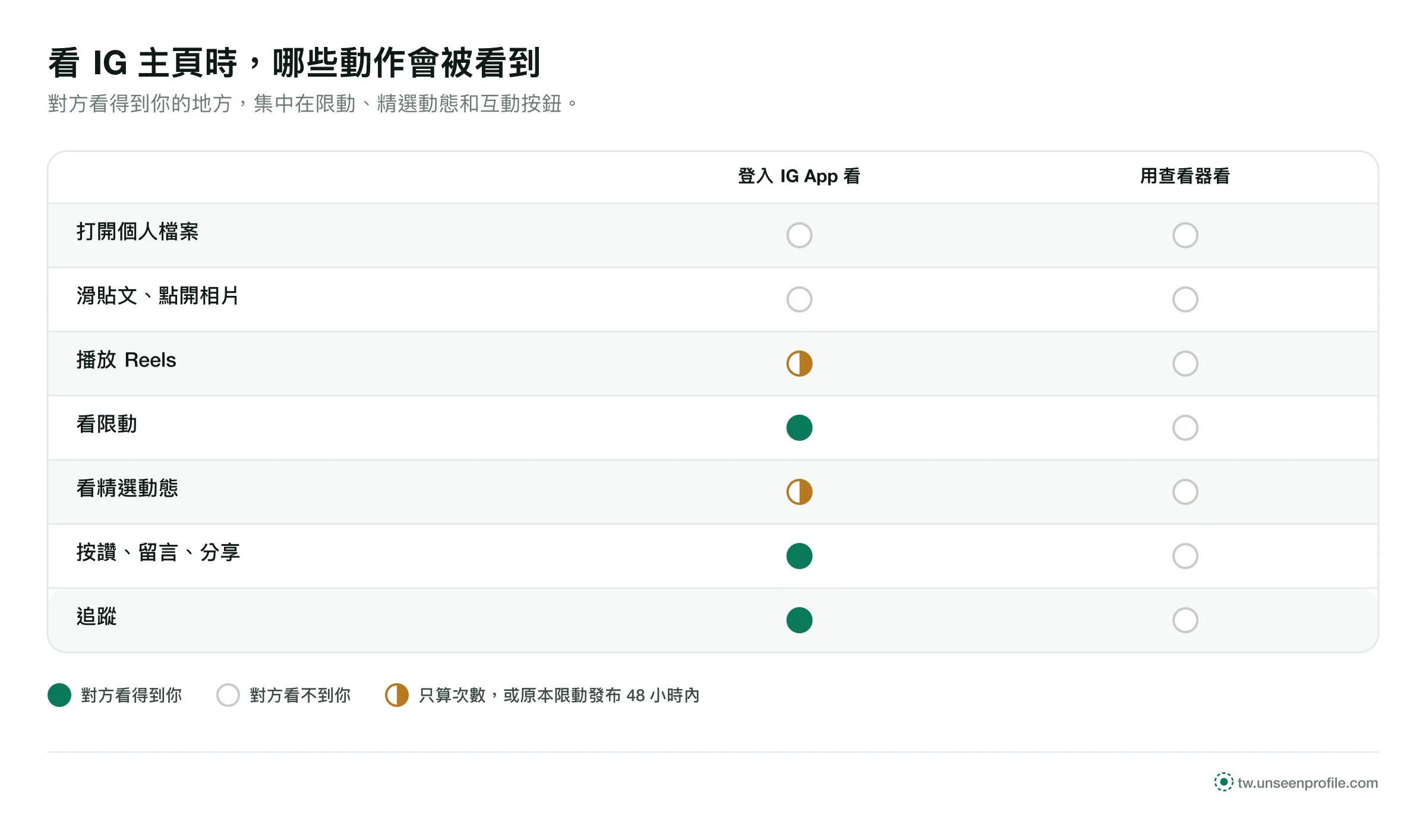Viewport: 1426px width, 840px height.
Task: Click the row label 打開個人檔案
Action: [137, 232]
